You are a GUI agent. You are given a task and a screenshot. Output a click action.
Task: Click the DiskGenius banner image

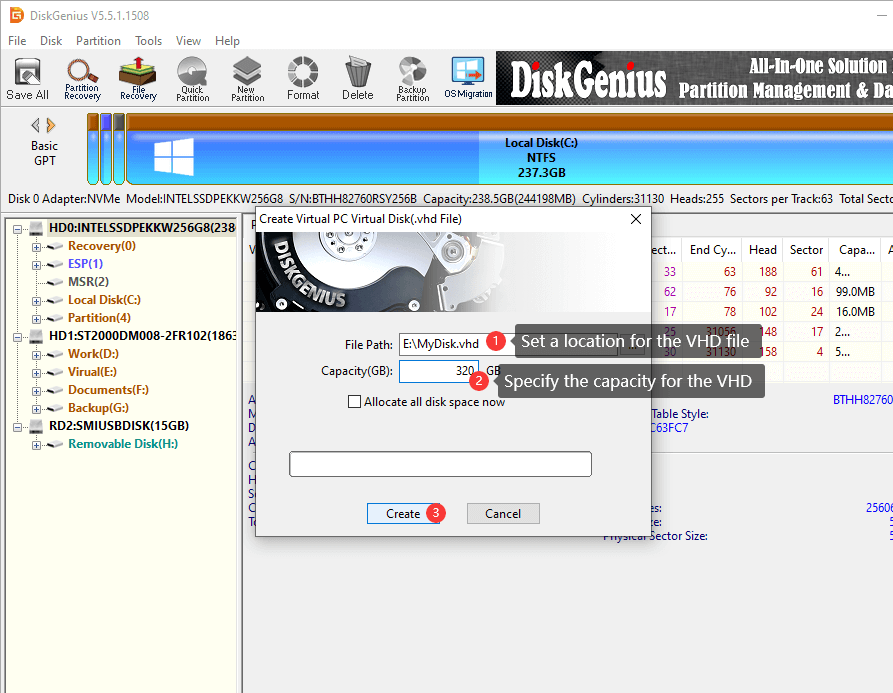pyautogui.click(x=694, y=78)
